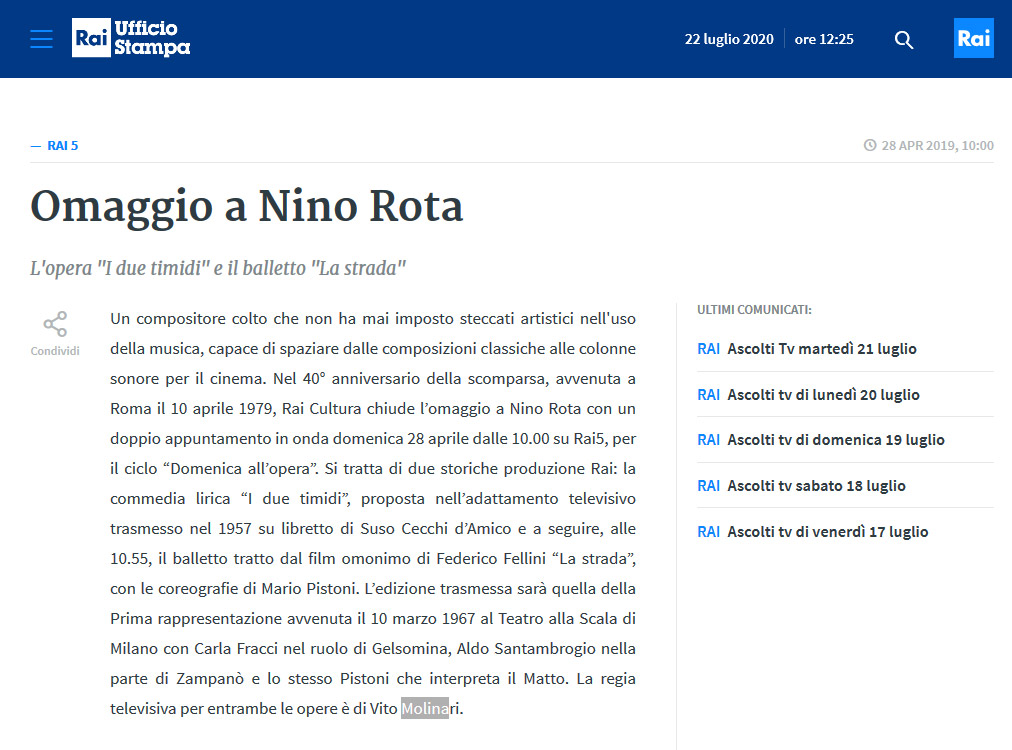The height and width of the screenshot is (750, 1012).
Task: Click the ULTIMI COMUNICATI heading
Action: (x=754, y=310)
